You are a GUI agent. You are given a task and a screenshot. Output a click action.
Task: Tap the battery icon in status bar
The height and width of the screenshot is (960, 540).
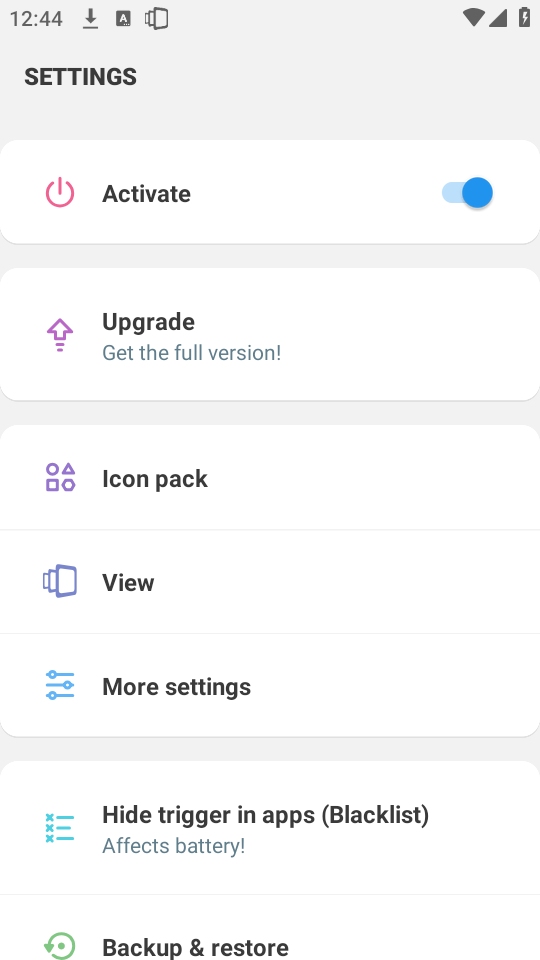(x=524, y=17)
